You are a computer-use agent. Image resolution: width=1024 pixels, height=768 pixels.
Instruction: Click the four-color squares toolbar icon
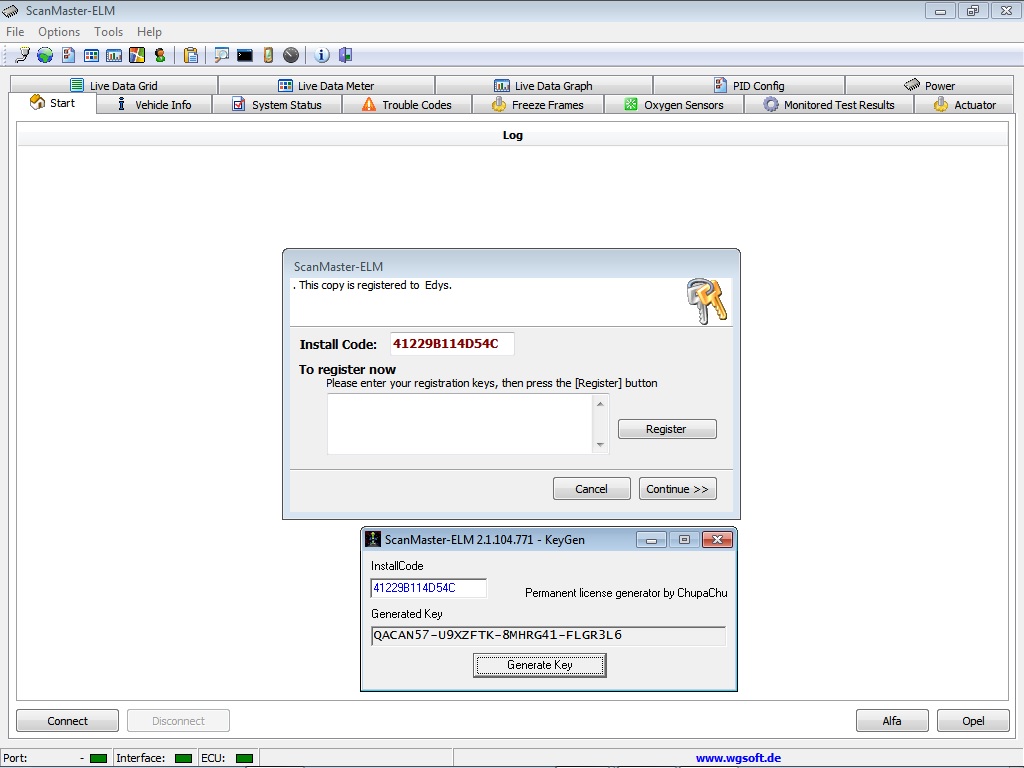[x=137, y=56]
